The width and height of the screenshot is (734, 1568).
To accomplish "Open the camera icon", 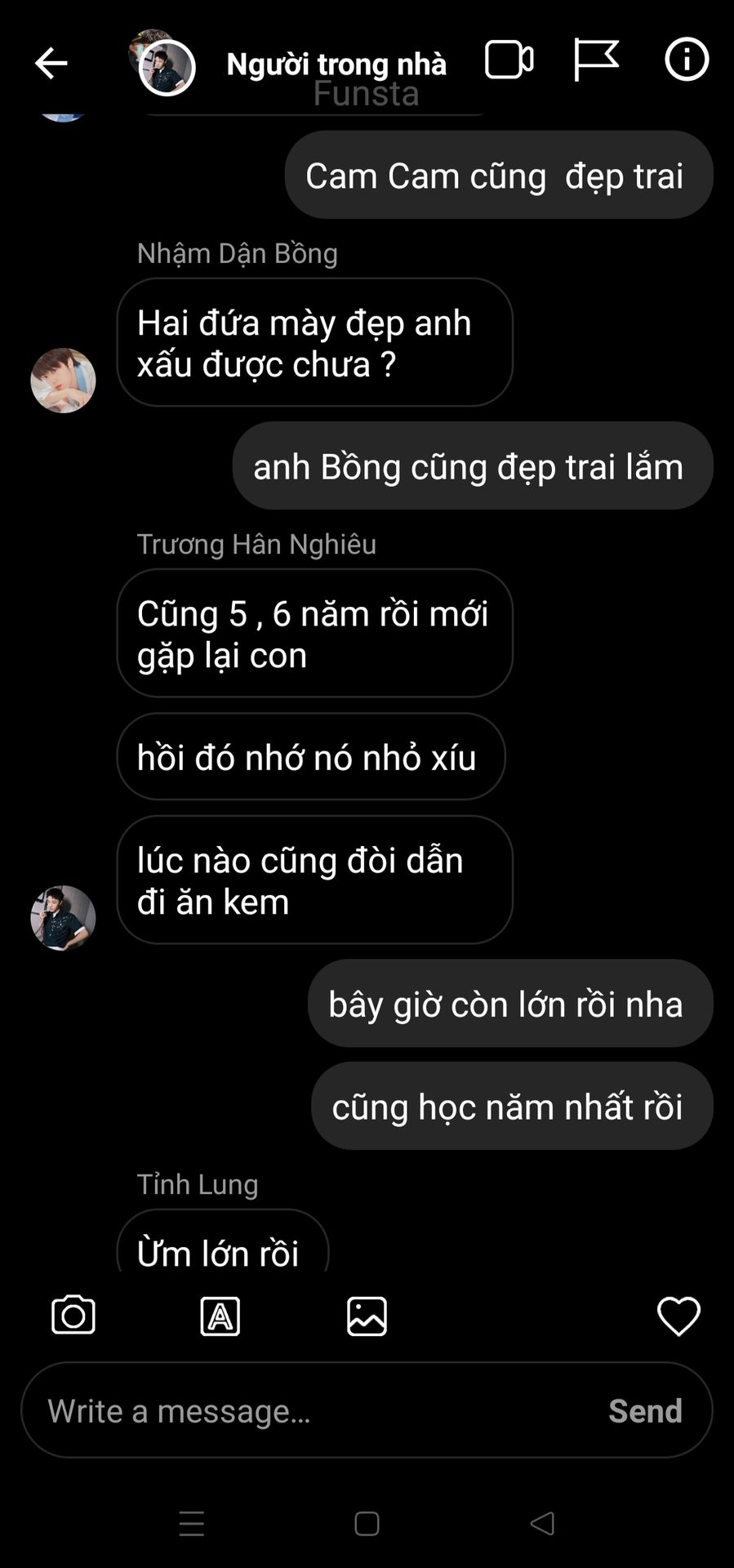I will pos(73,1316).
